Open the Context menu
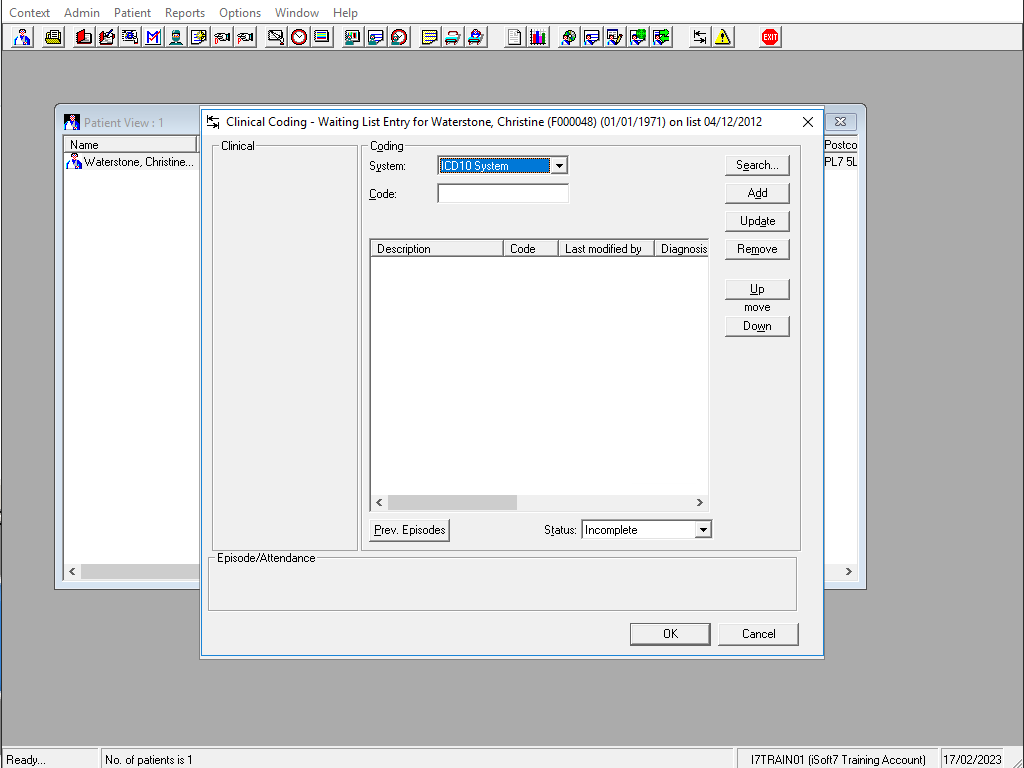1024x768 pixels. tap(29, 12)
